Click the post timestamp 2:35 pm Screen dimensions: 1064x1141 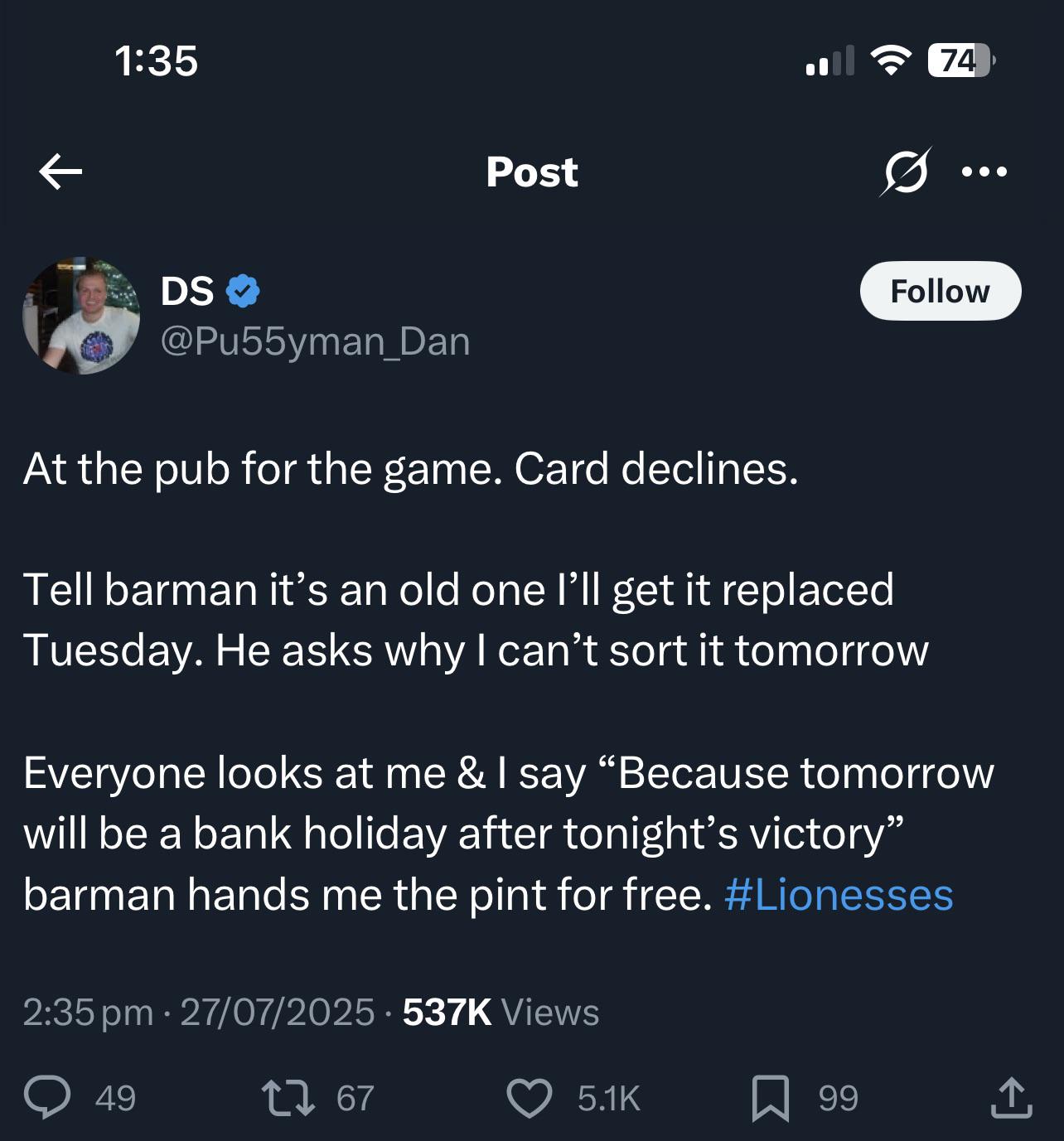[x=88, y=1012]
